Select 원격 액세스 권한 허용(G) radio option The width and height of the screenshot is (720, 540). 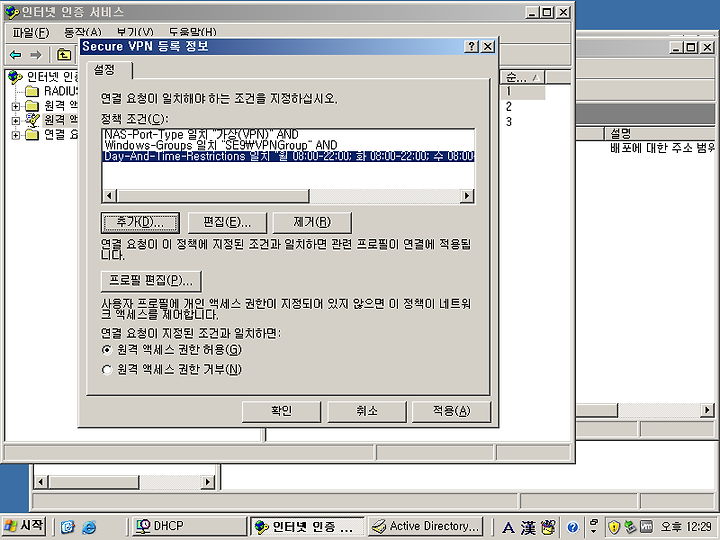[171, 350]
